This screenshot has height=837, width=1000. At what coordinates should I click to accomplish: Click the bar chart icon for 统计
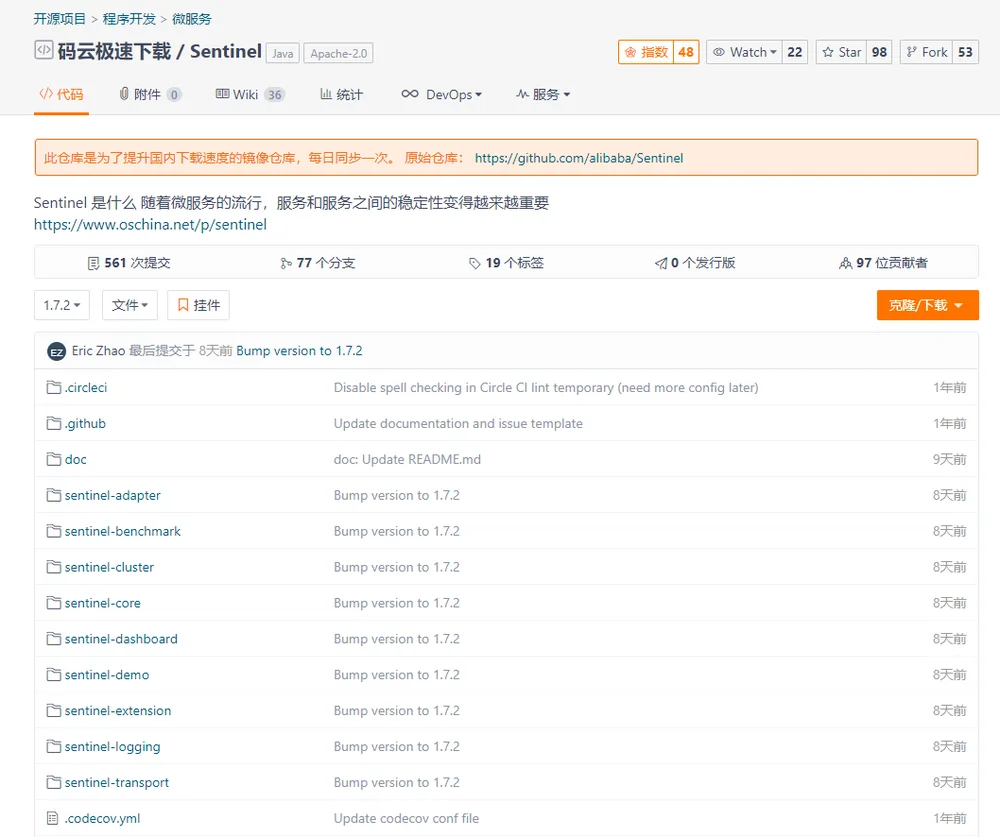326,94
